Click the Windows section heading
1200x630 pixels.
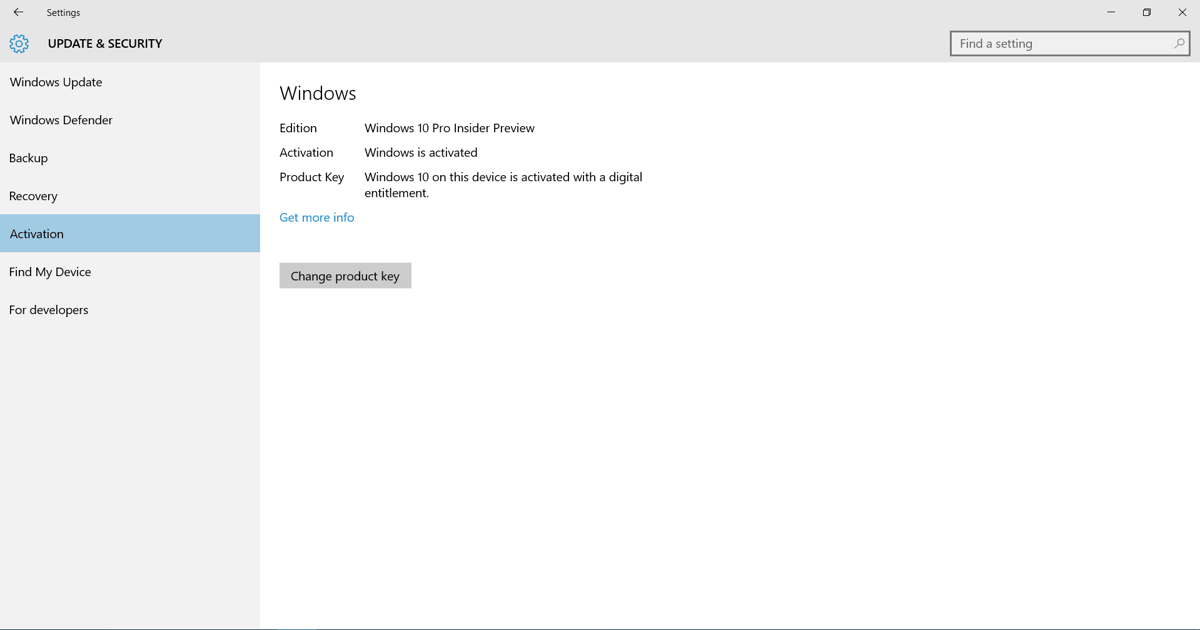[x=318, y=93]
